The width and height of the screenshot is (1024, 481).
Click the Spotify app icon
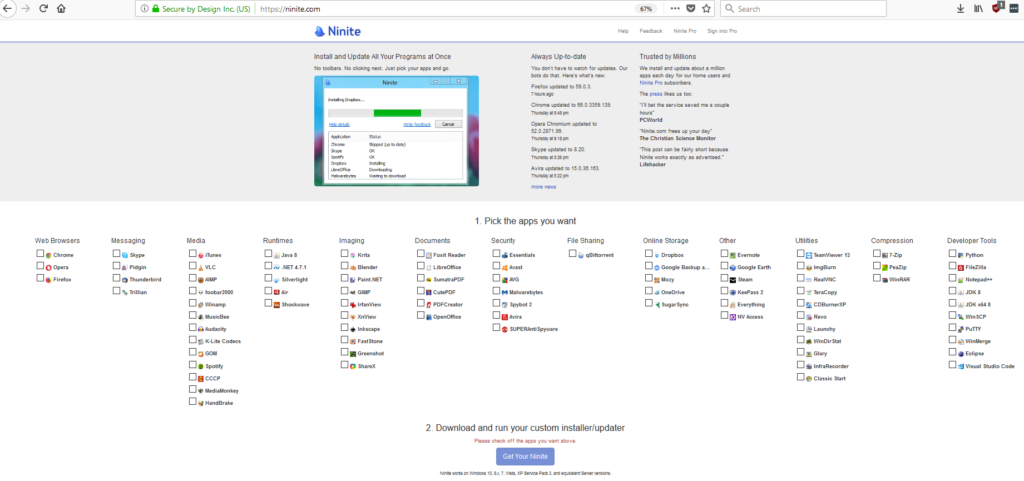(x=201, y=366)
